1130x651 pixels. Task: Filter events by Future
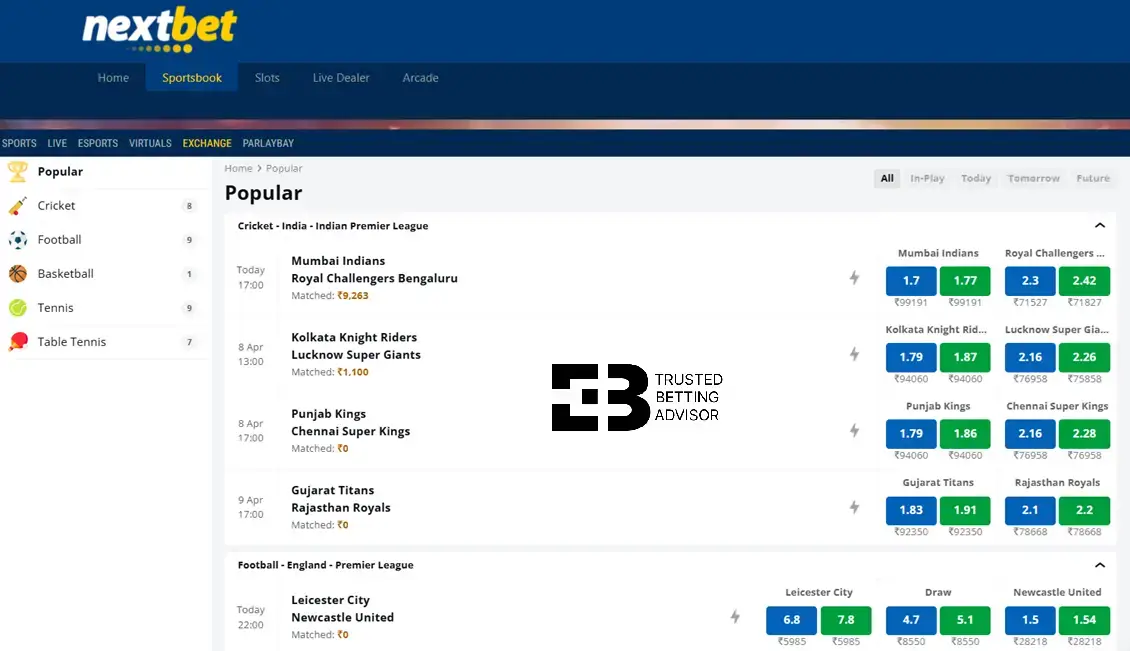tap(1093, 178)
